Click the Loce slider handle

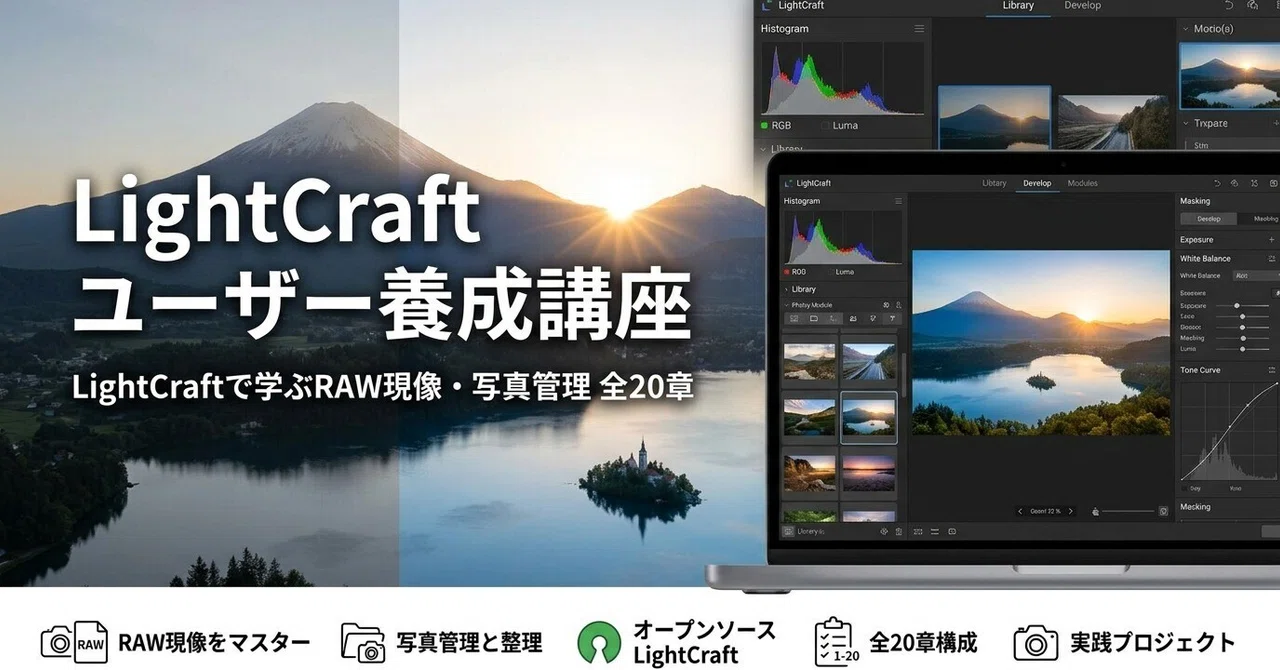1242,316
